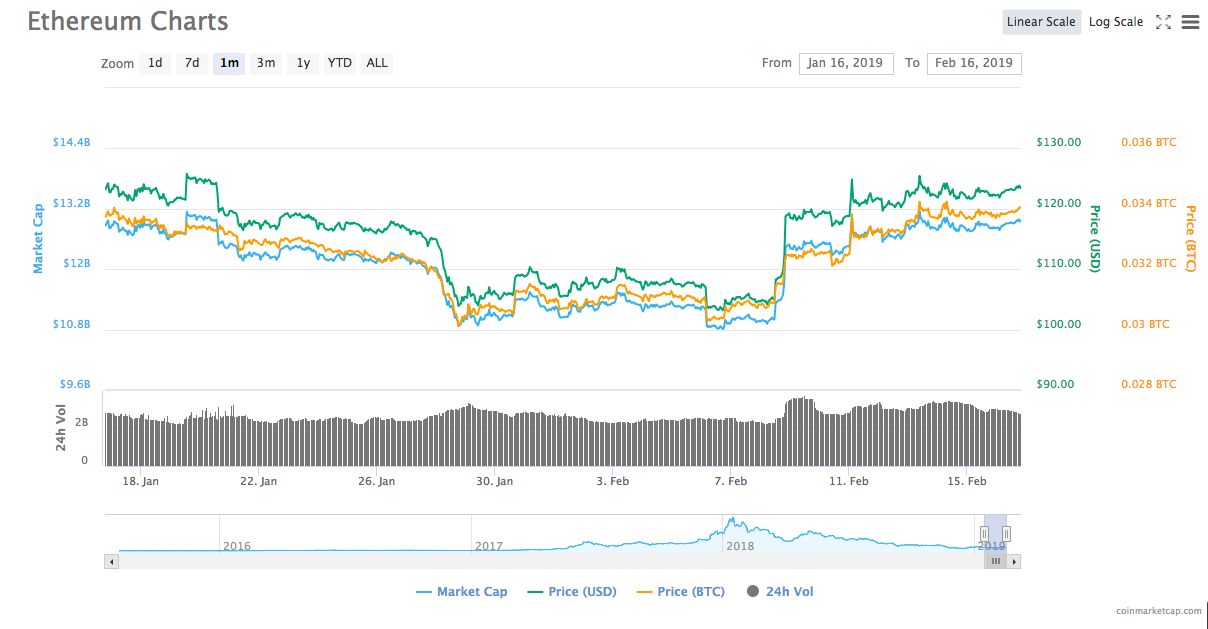The height and width of the screenshot is (629, 1208).
Task: Click the fullscreen expand icon
Action: point(1163,21)
